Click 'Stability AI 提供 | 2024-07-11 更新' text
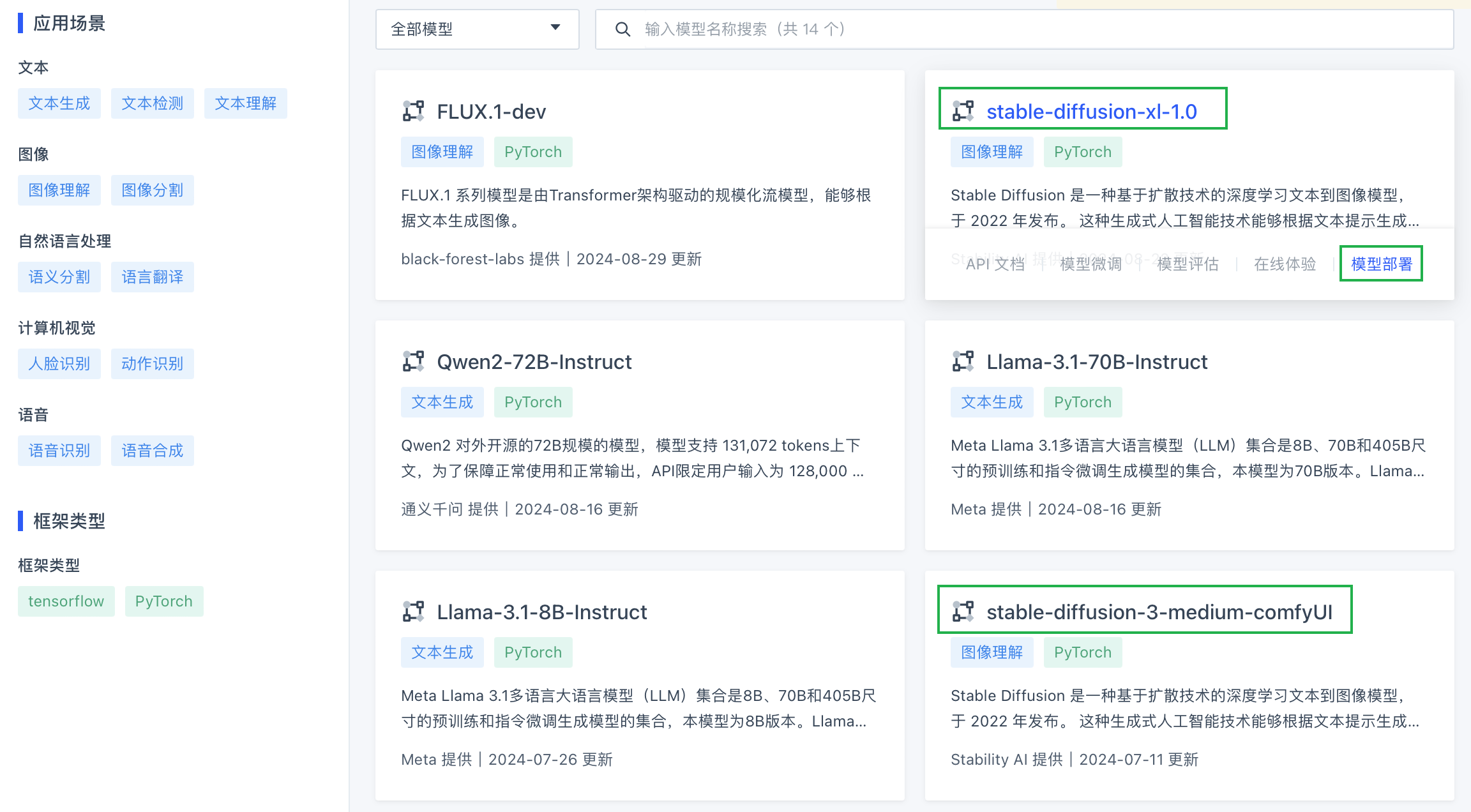This screenshot has height=812, width=1471. click(1075, 760)
